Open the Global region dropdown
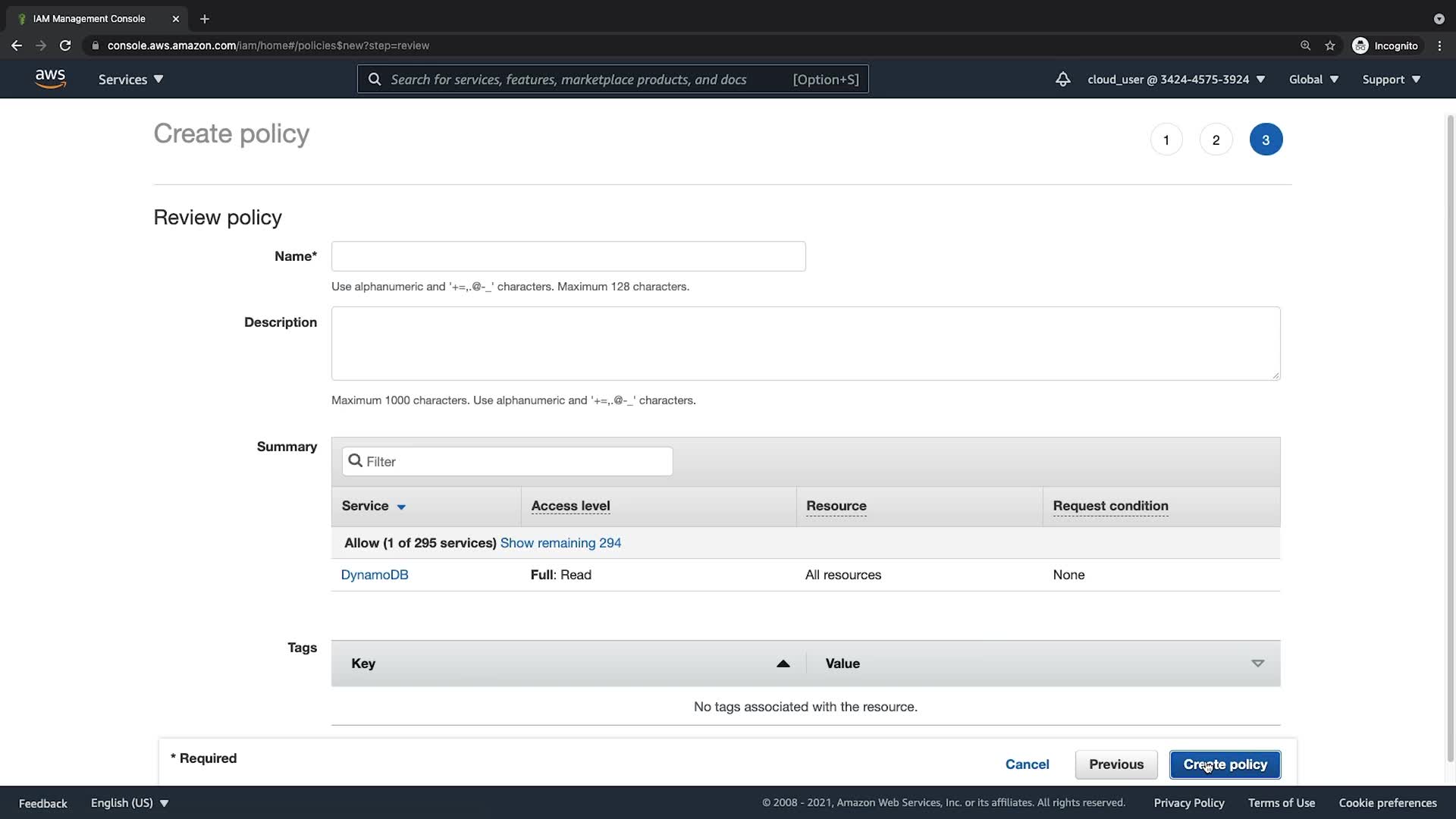 [x=1313, y=79]
